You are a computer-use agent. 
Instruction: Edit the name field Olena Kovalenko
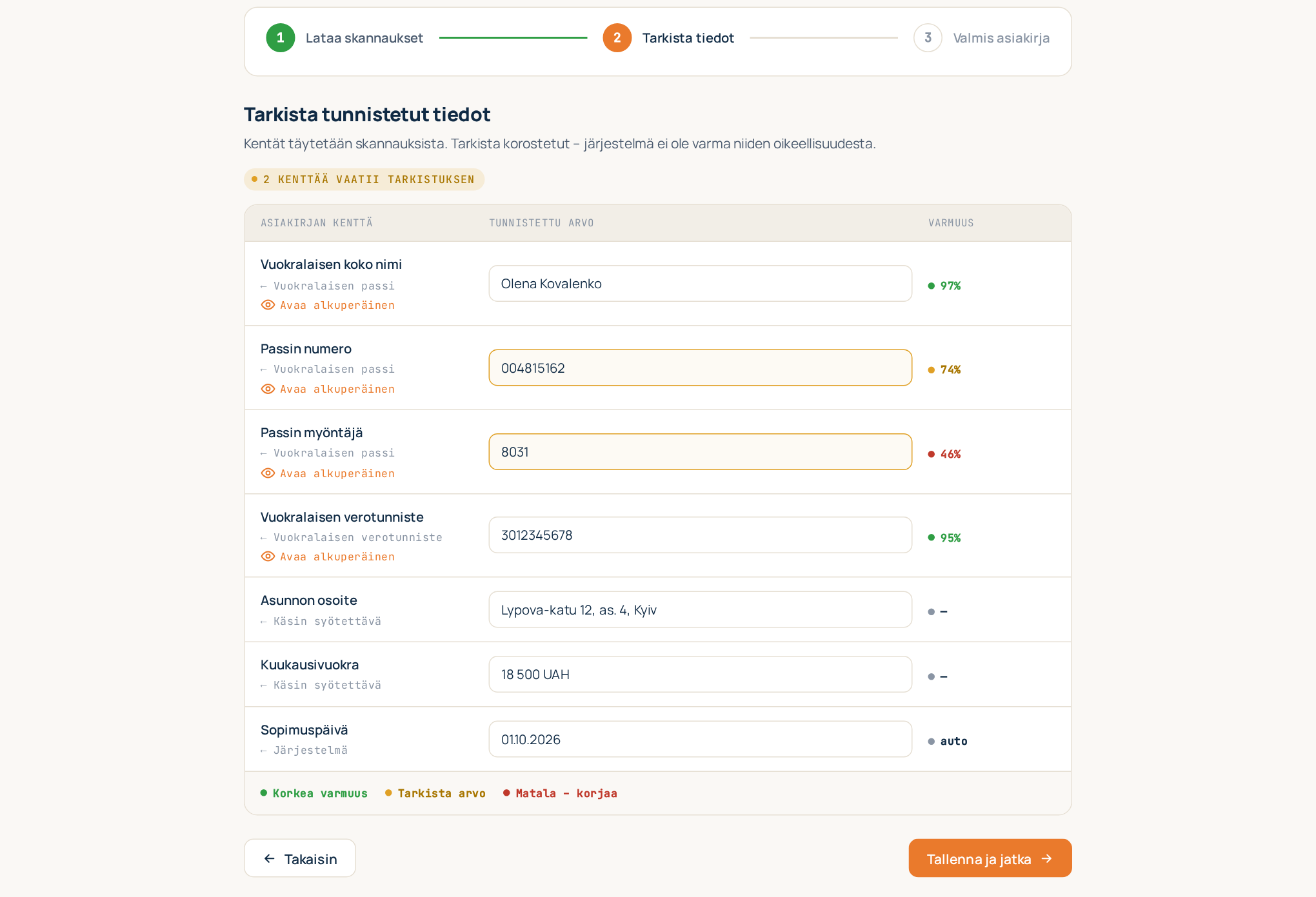tap(701, 284)
